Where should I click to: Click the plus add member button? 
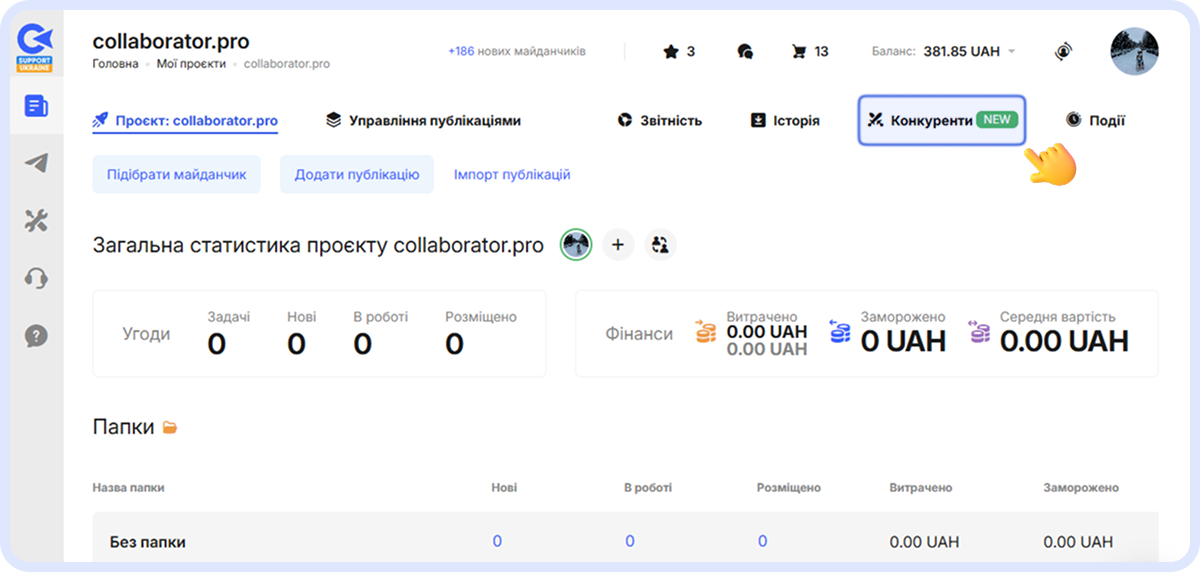618,245
